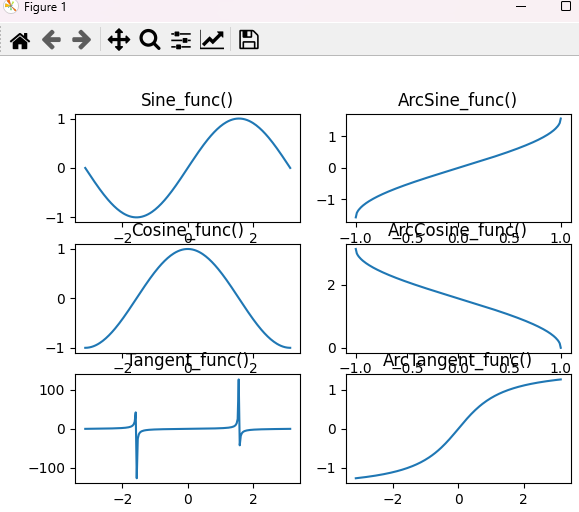
Task: Open the Edit axis and curve parameters tool
Action: tap(212, 39)
